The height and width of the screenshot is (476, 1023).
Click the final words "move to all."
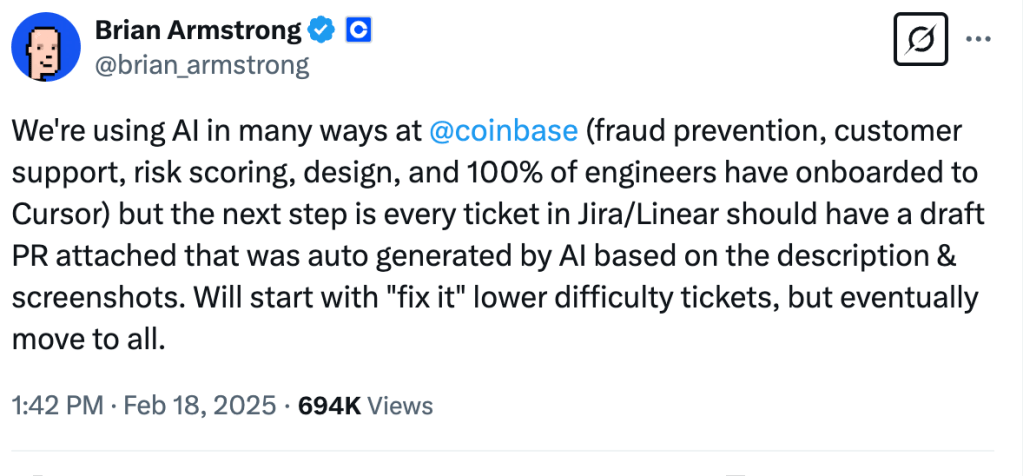pyautogui.click(x=86, y=337)
